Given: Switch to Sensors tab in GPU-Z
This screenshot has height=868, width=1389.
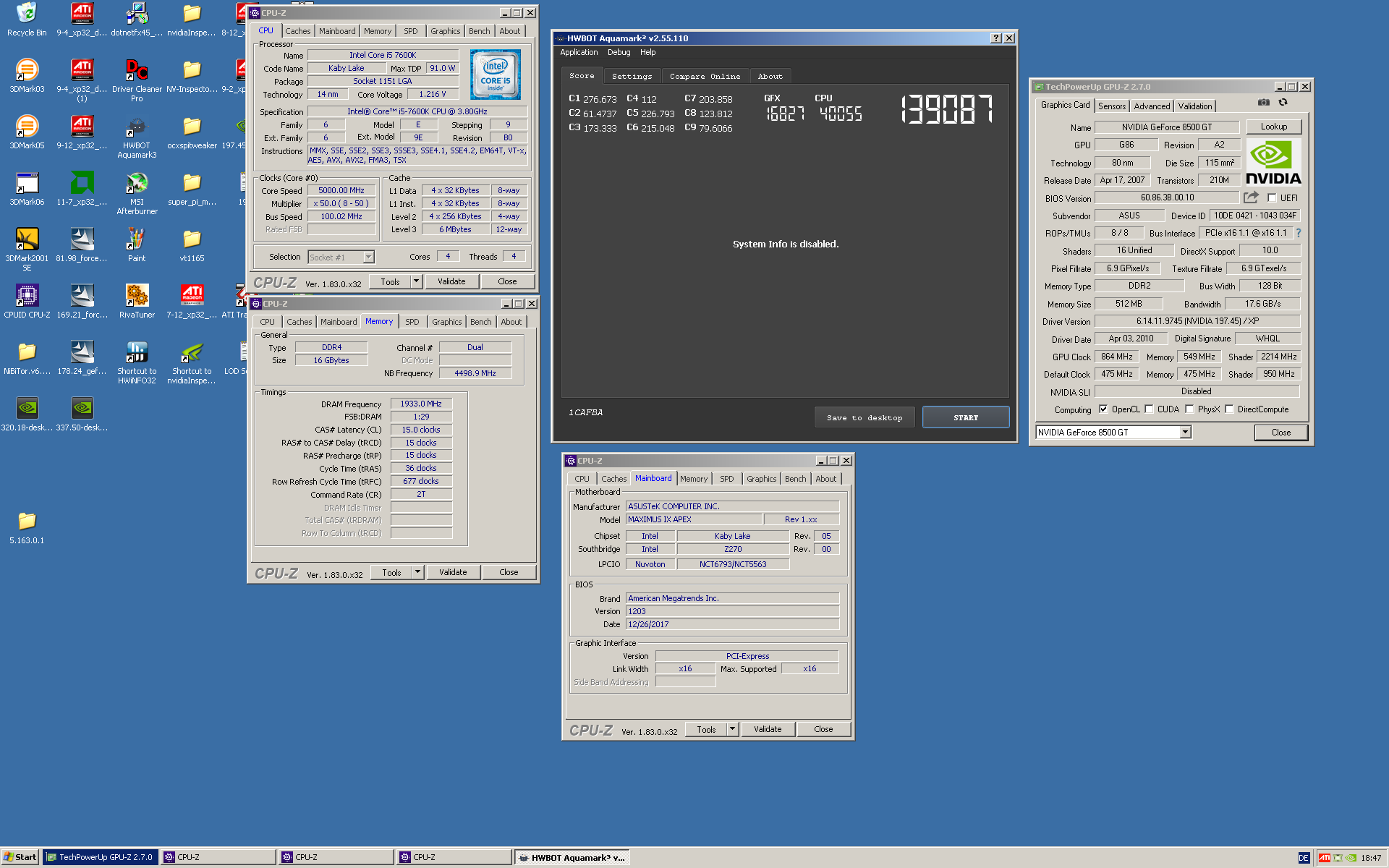Looking at the screenshot, I should click(1111, 106).
